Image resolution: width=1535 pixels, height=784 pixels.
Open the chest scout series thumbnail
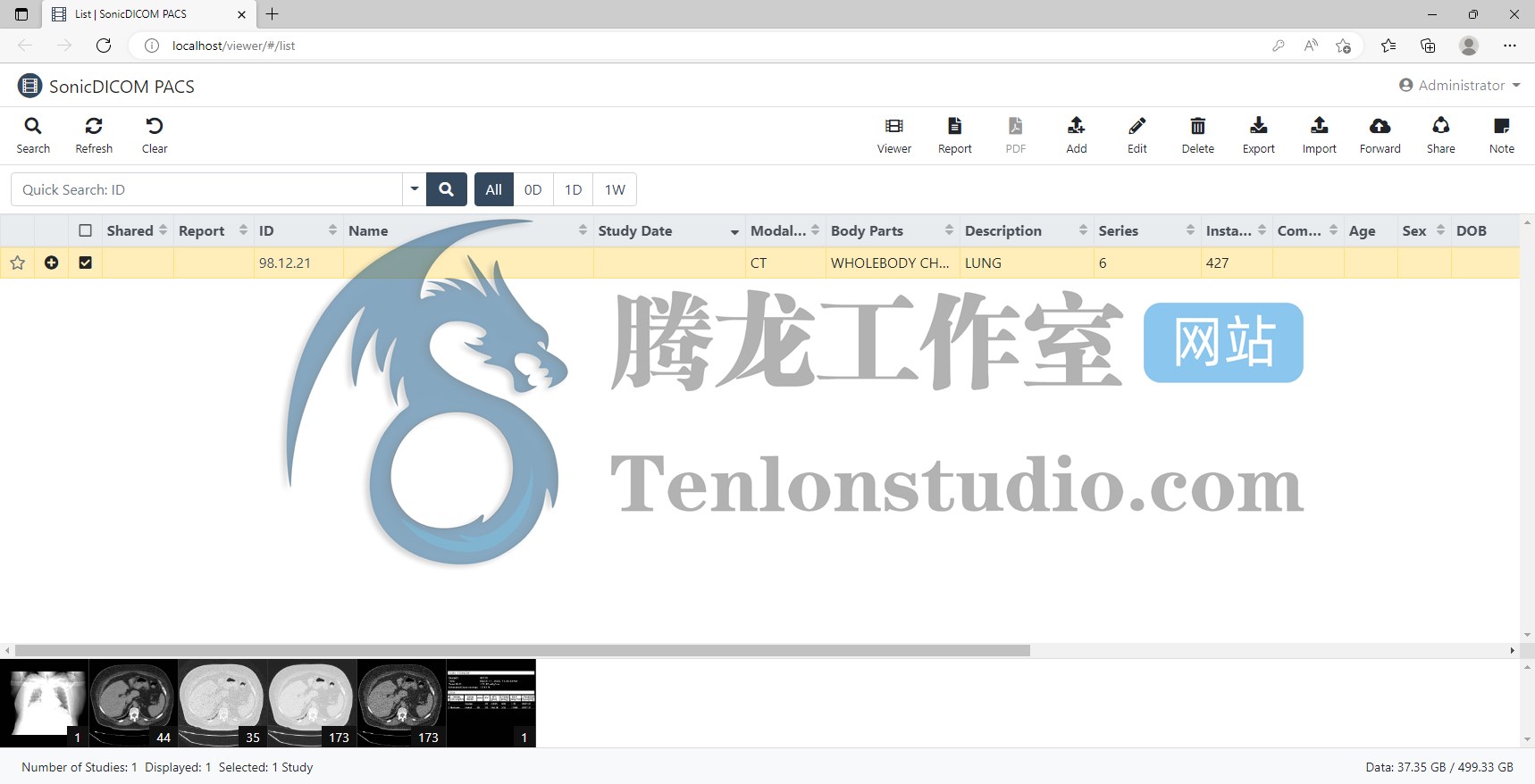(45, 703)
